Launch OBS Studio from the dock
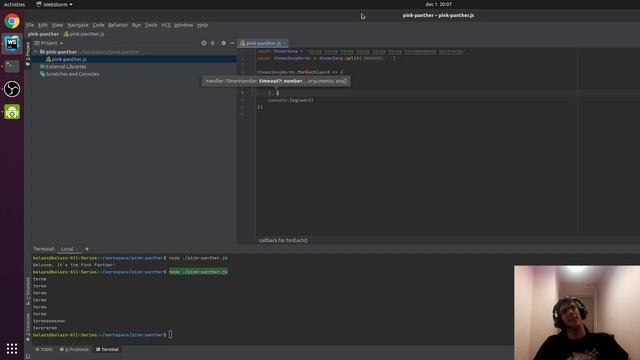The width and height of the screenshot is (640, 360). tap(12, 89)
